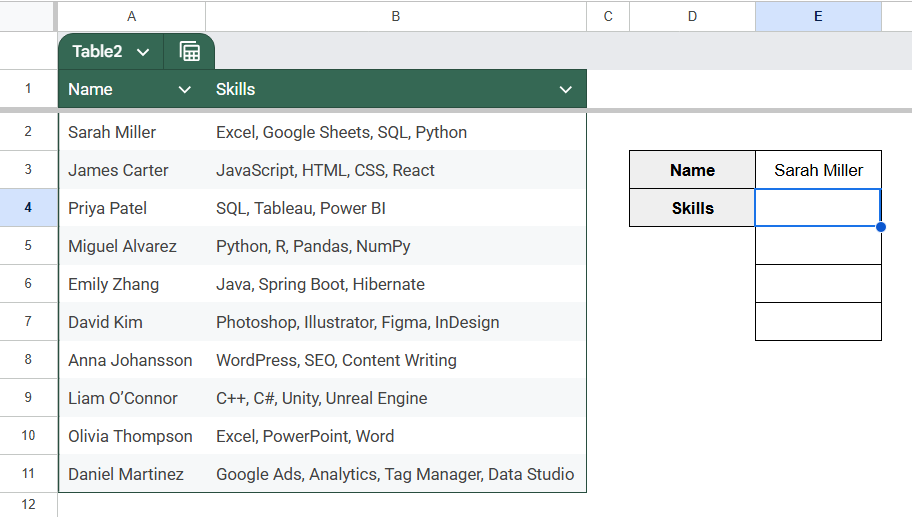The height and width of the screenshot is (517, 912).
Task: Select the Excel, Google Sheets, SQL, Python cell
Action: coord(396,132)
